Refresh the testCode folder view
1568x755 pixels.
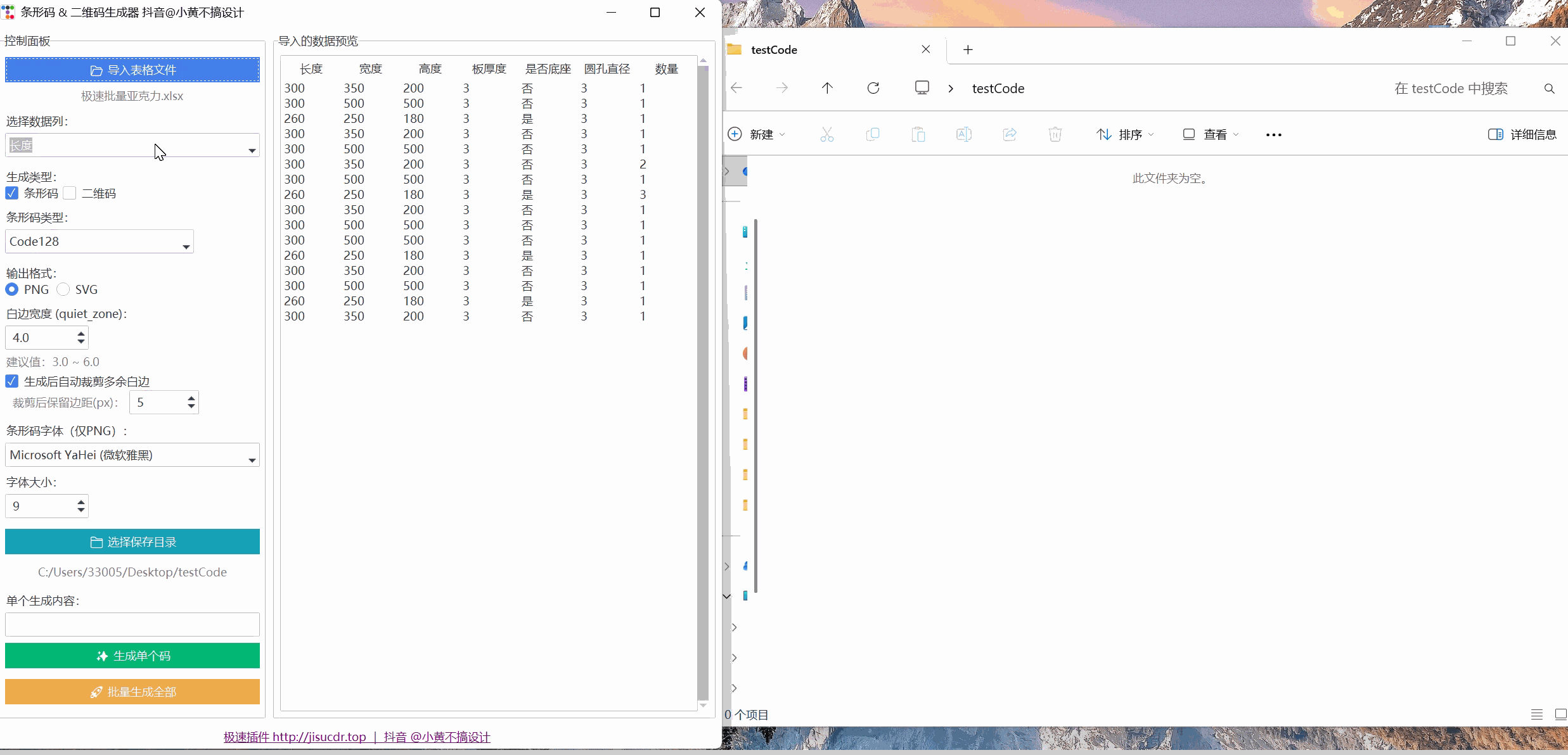coord(873,88)
